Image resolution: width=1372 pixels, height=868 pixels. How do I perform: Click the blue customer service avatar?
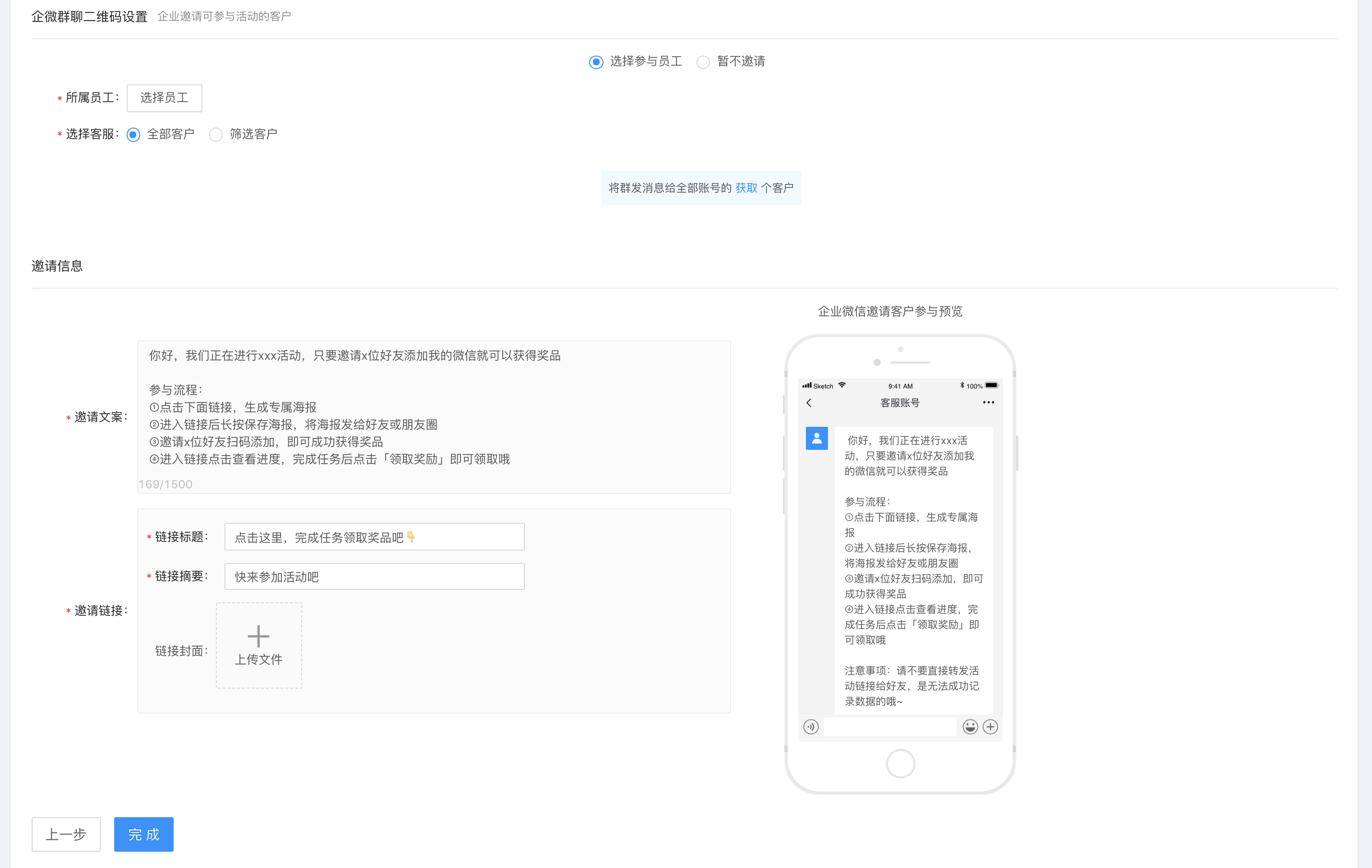[x=816, y=438]
